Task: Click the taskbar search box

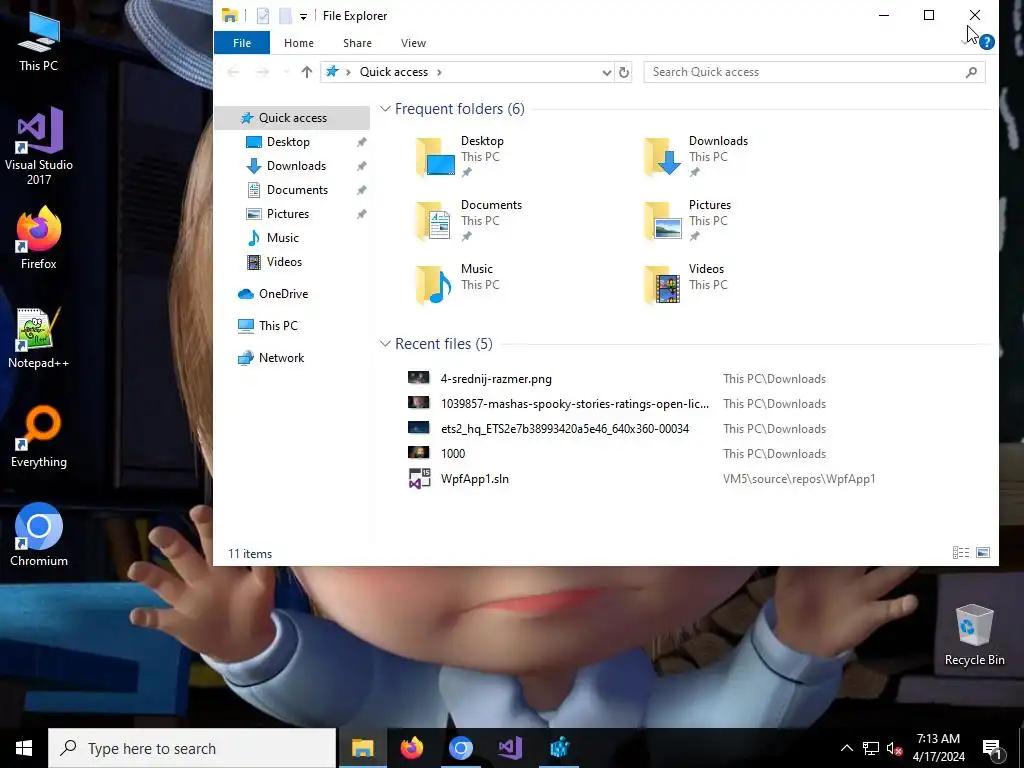Action: pos(192,748)
